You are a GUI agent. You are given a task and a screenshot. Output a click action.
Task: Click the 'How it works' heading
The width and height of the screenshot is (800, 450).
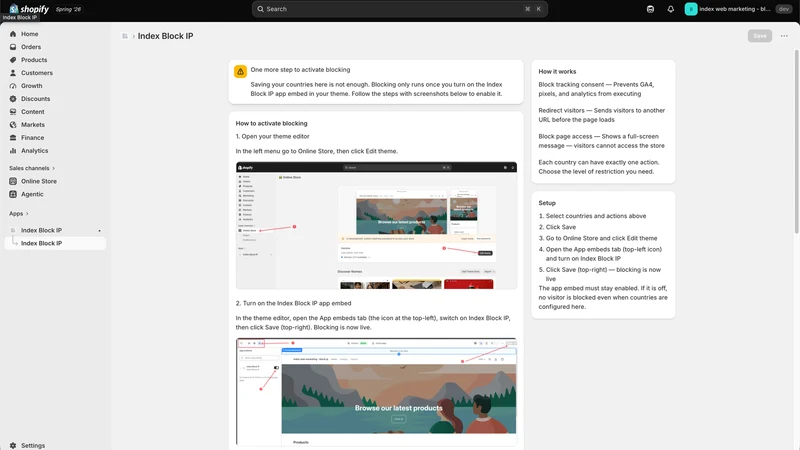[x=557, y=71]
